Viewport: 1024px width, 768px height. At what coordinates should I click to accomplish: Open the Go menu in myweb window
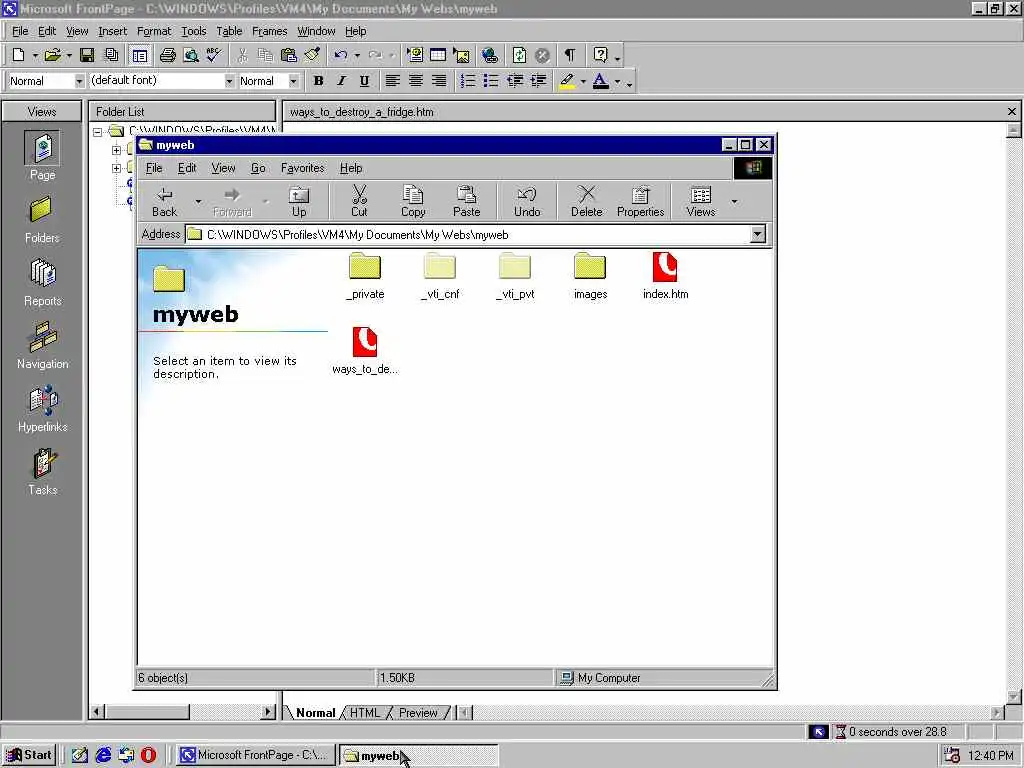(258, 168)
